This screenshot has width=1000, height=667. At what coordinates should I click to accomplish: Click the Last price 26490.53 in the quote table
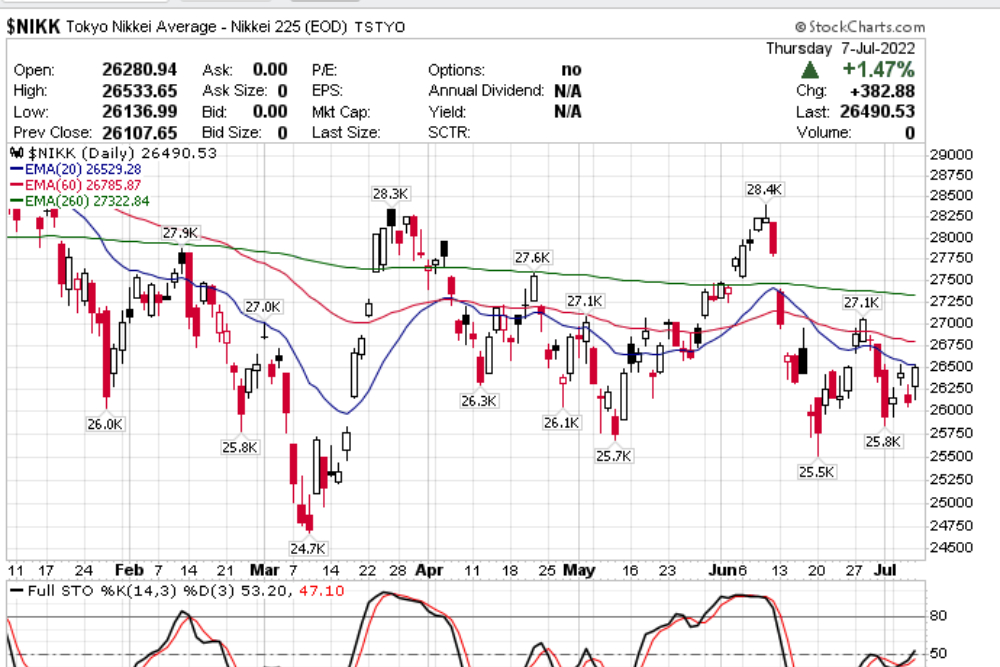click(x=878, y=112)
